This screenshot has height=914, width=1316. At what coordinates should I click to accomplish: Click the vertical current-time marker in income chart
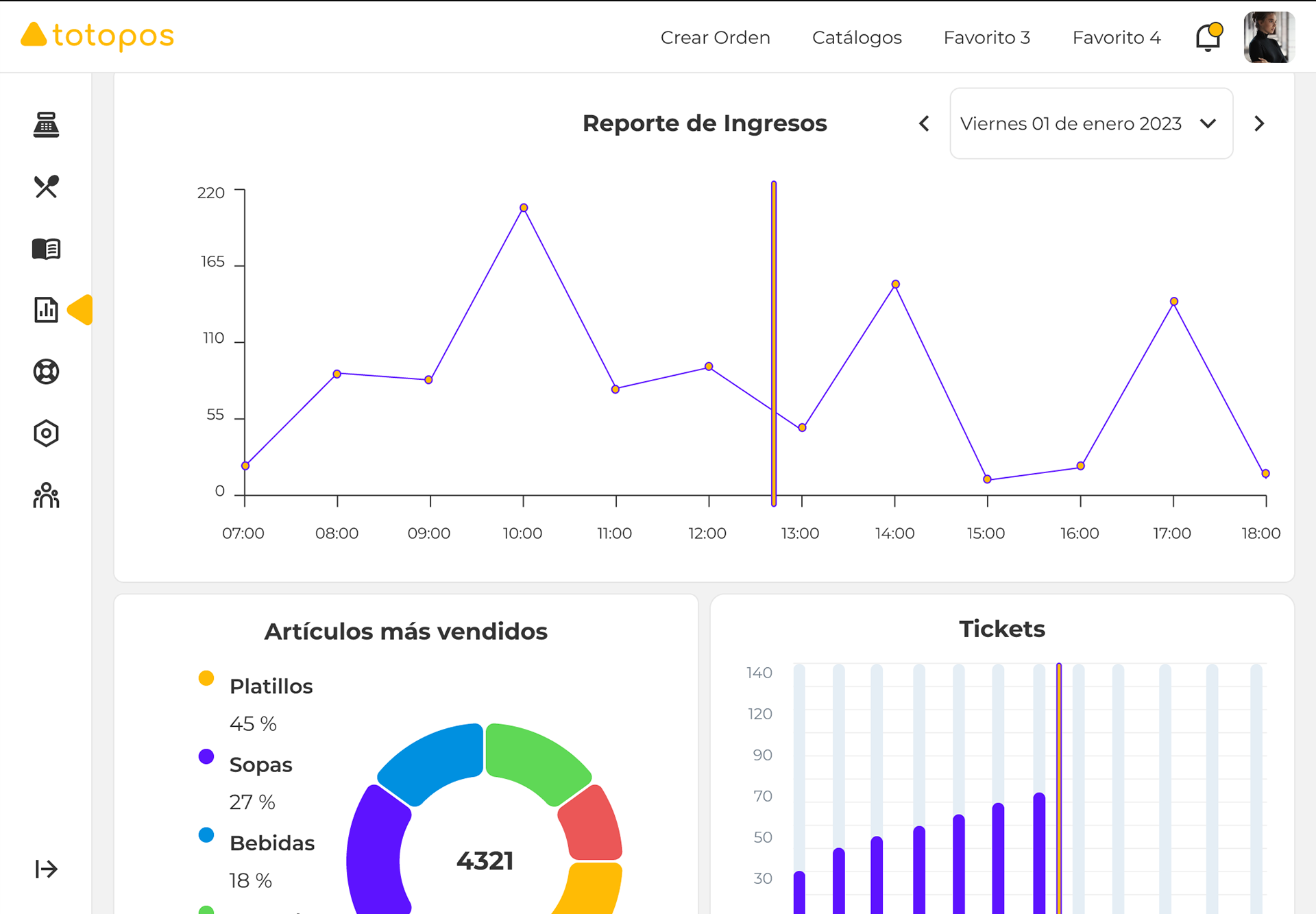[774, 343]
